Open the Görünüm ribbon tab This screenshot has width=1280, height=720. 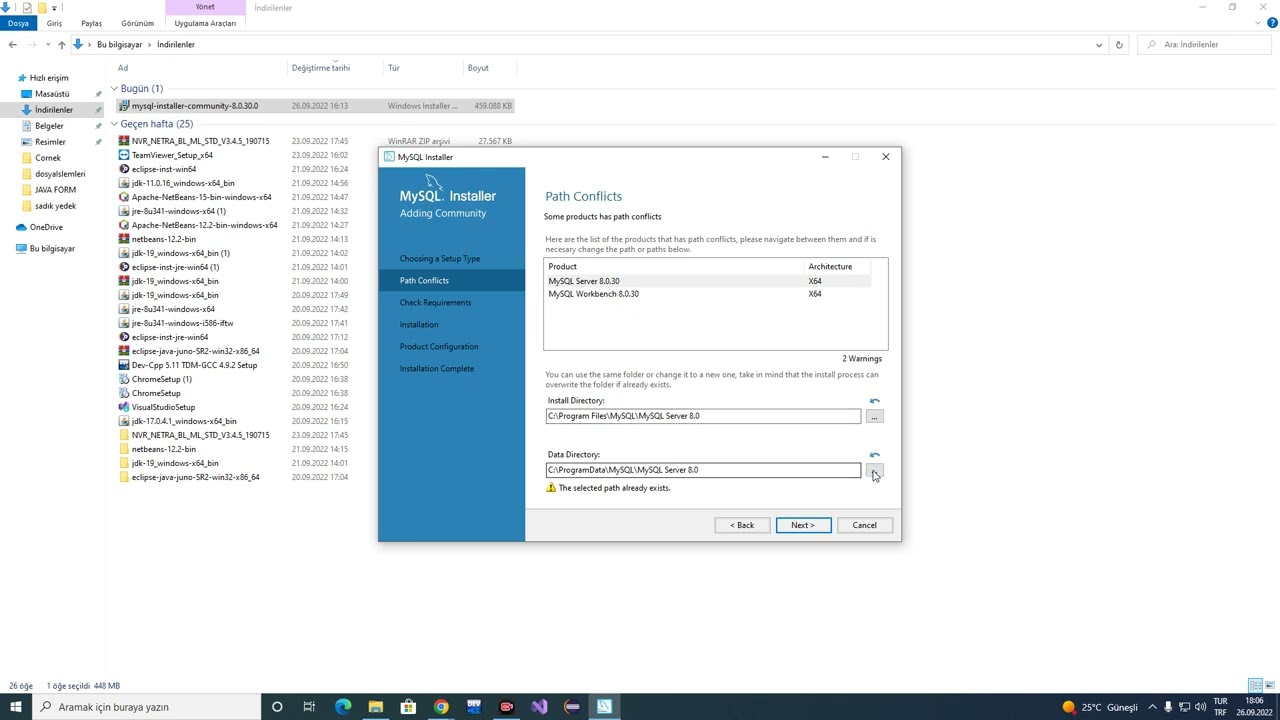tap(138, 23)
